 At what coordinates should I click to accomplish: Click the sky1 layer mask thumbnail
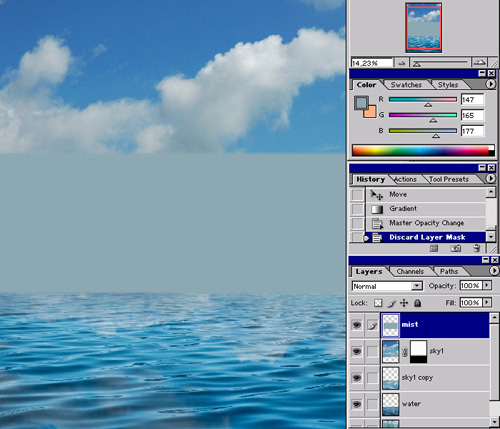click(418, 351)
